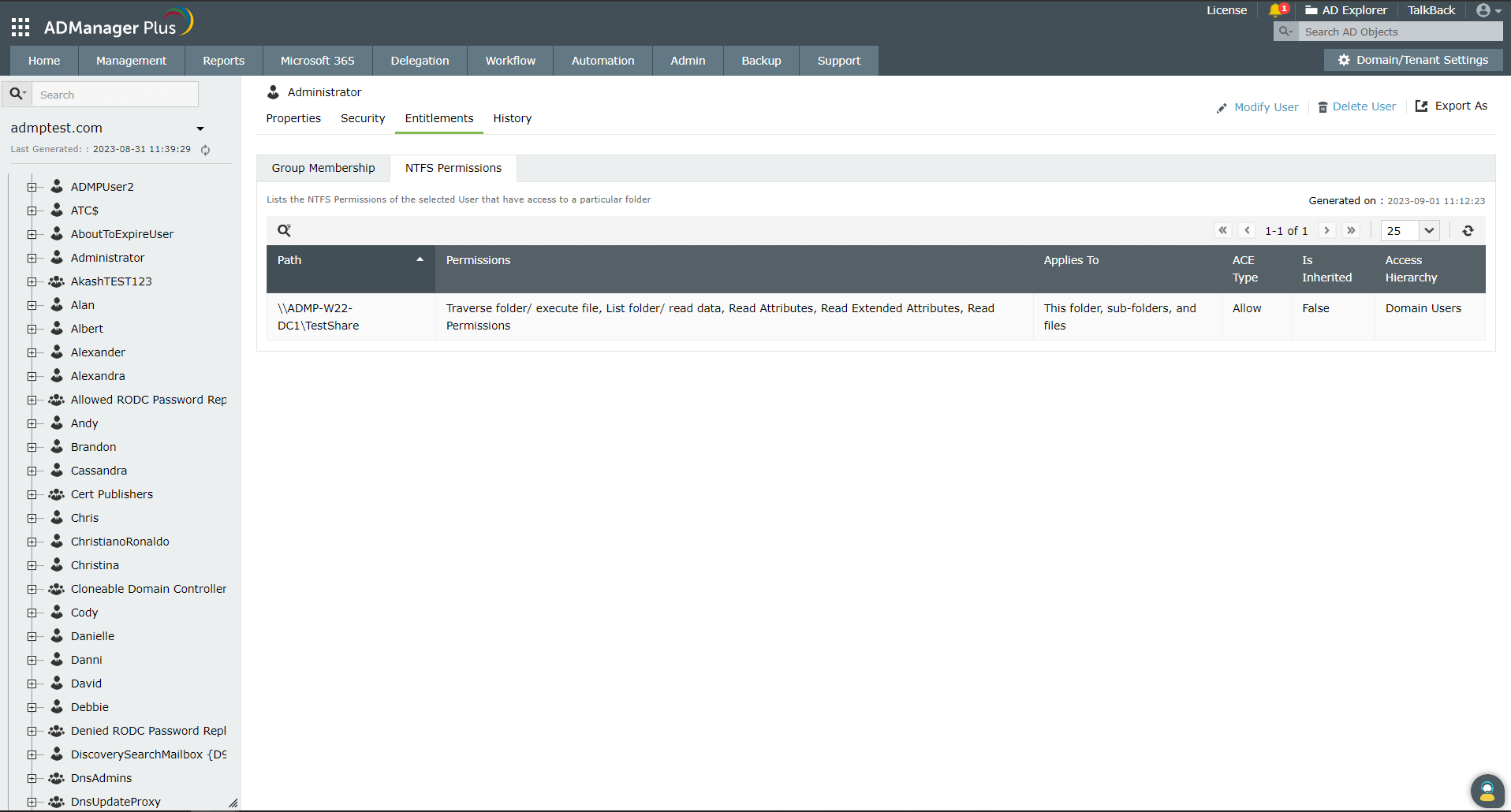The height and width of the screenshot is (812, 1511).
Task: Select the Alexandra user tree item
Action: 98,376
